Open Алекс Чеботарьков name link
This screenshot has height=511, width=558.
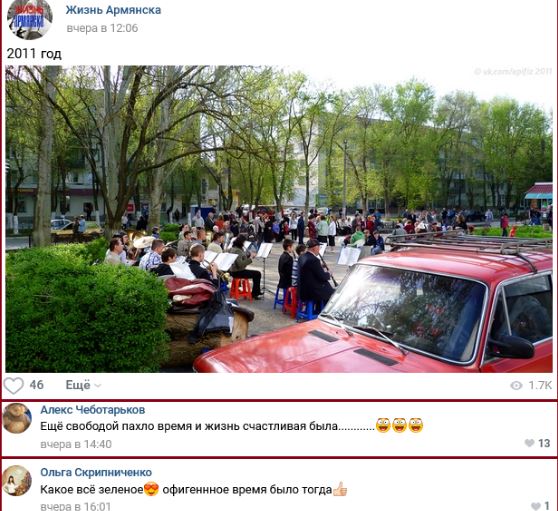click(x=93, y=410)
